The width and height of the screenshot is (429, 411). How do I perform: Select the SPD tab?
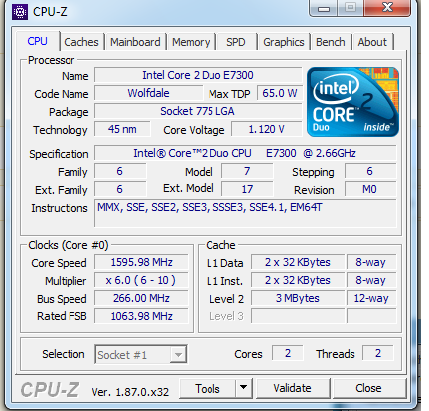(x=236, y=42)
